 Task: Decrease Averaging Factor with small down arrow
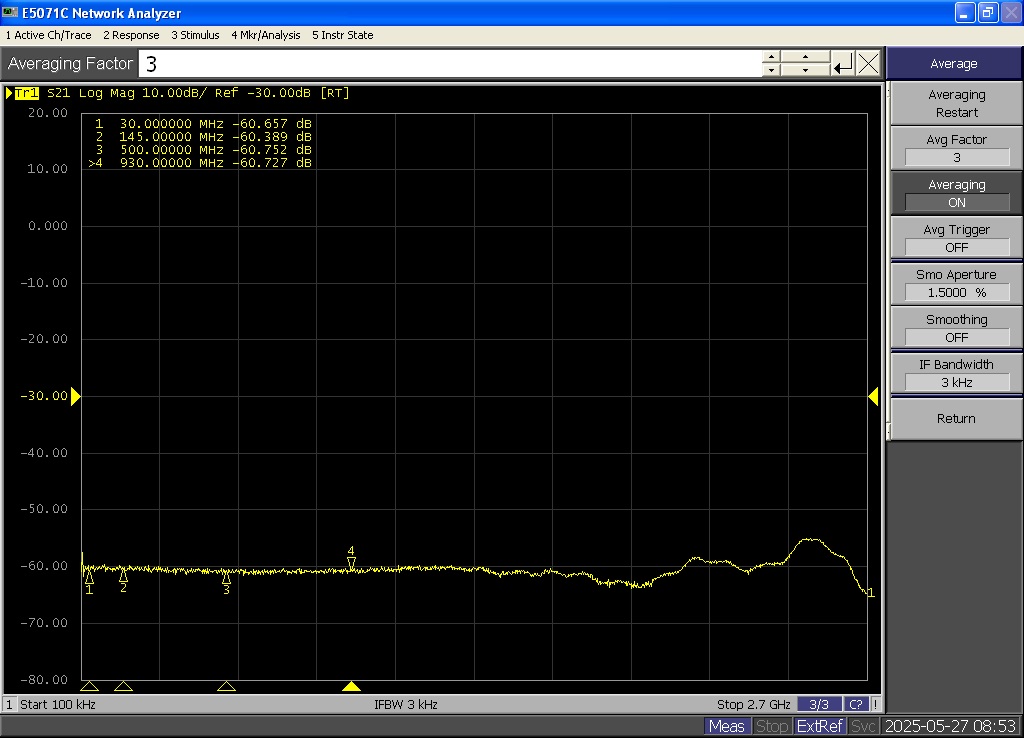771,70
